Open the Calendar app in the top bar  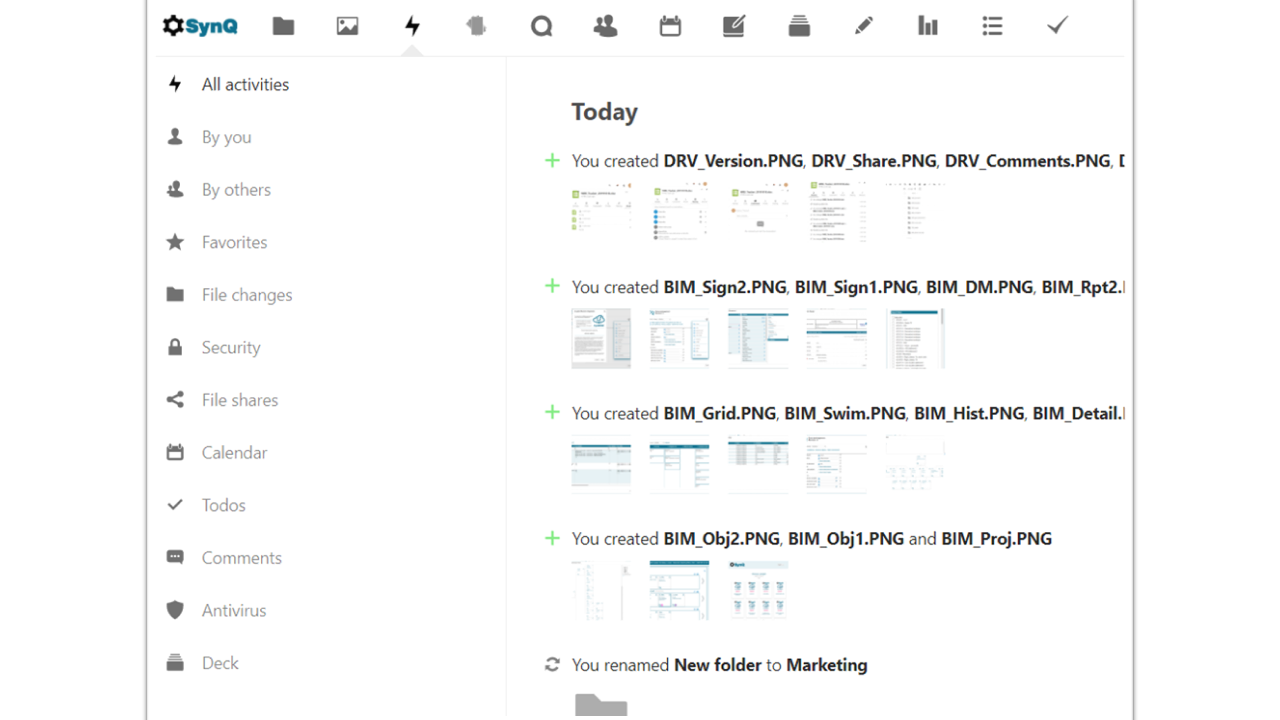(x=670, y=26)
